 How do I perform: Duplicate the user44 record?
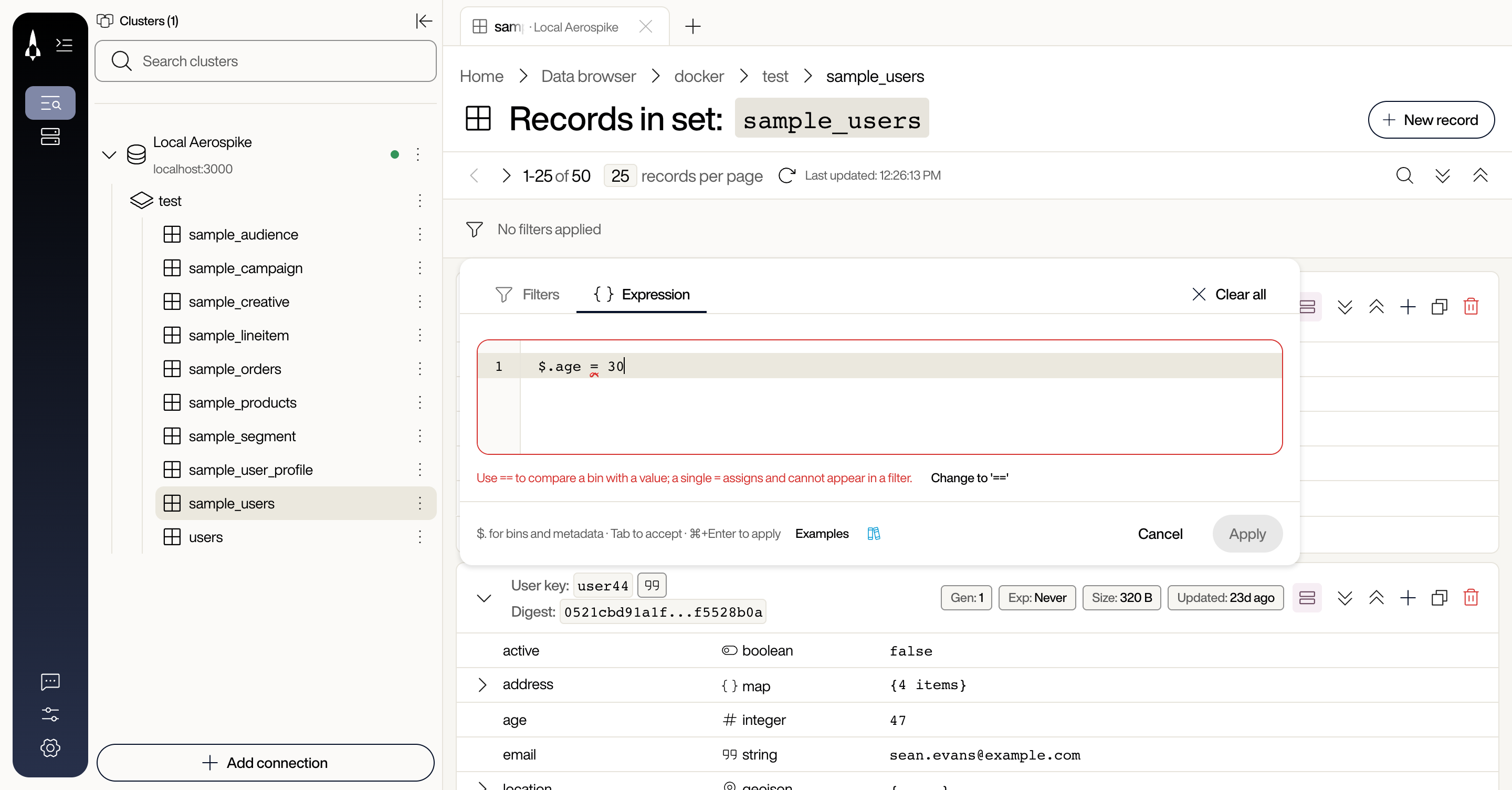click(x=1439, y=598)
